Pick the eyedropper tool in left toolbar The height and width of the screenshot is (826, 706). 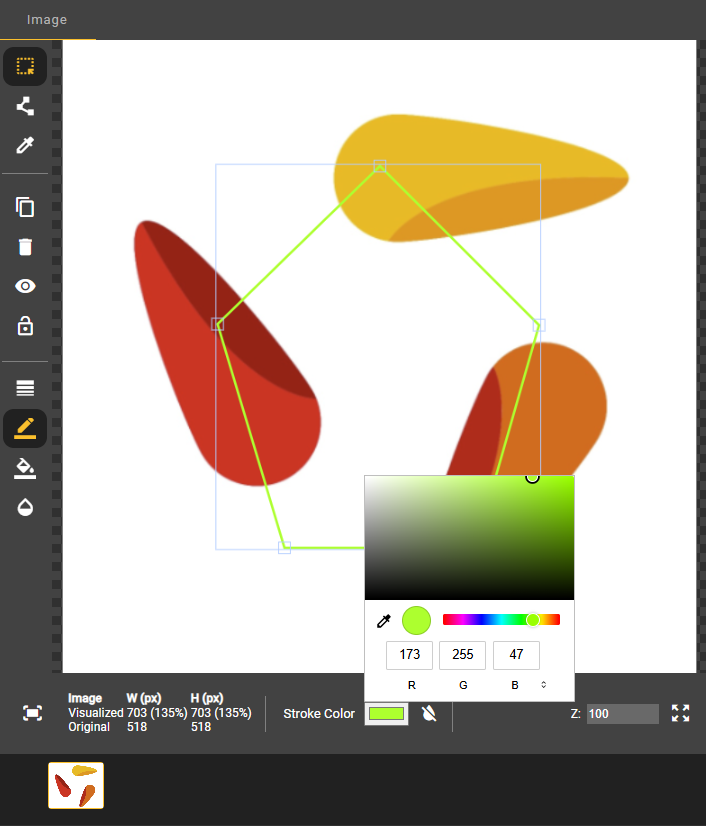25,145
